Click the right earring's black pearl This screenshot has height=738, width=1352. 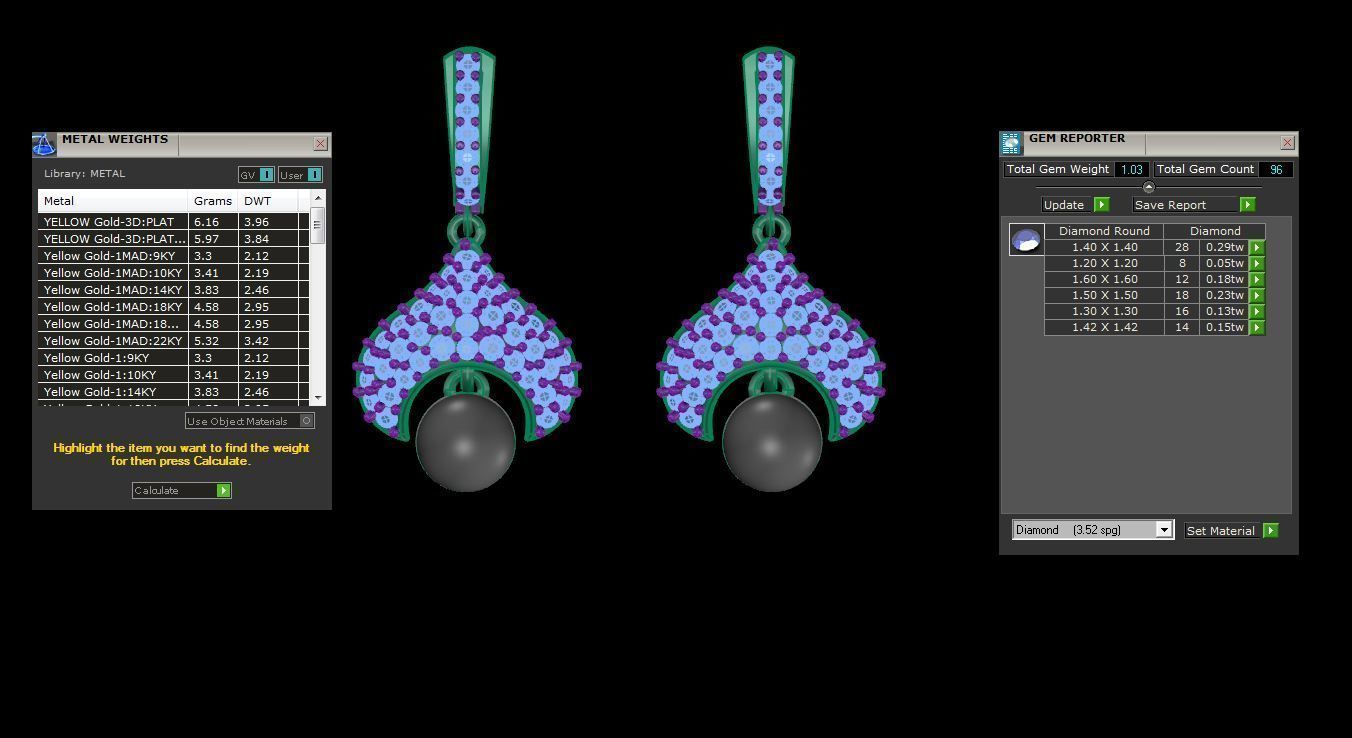(772, 441)
